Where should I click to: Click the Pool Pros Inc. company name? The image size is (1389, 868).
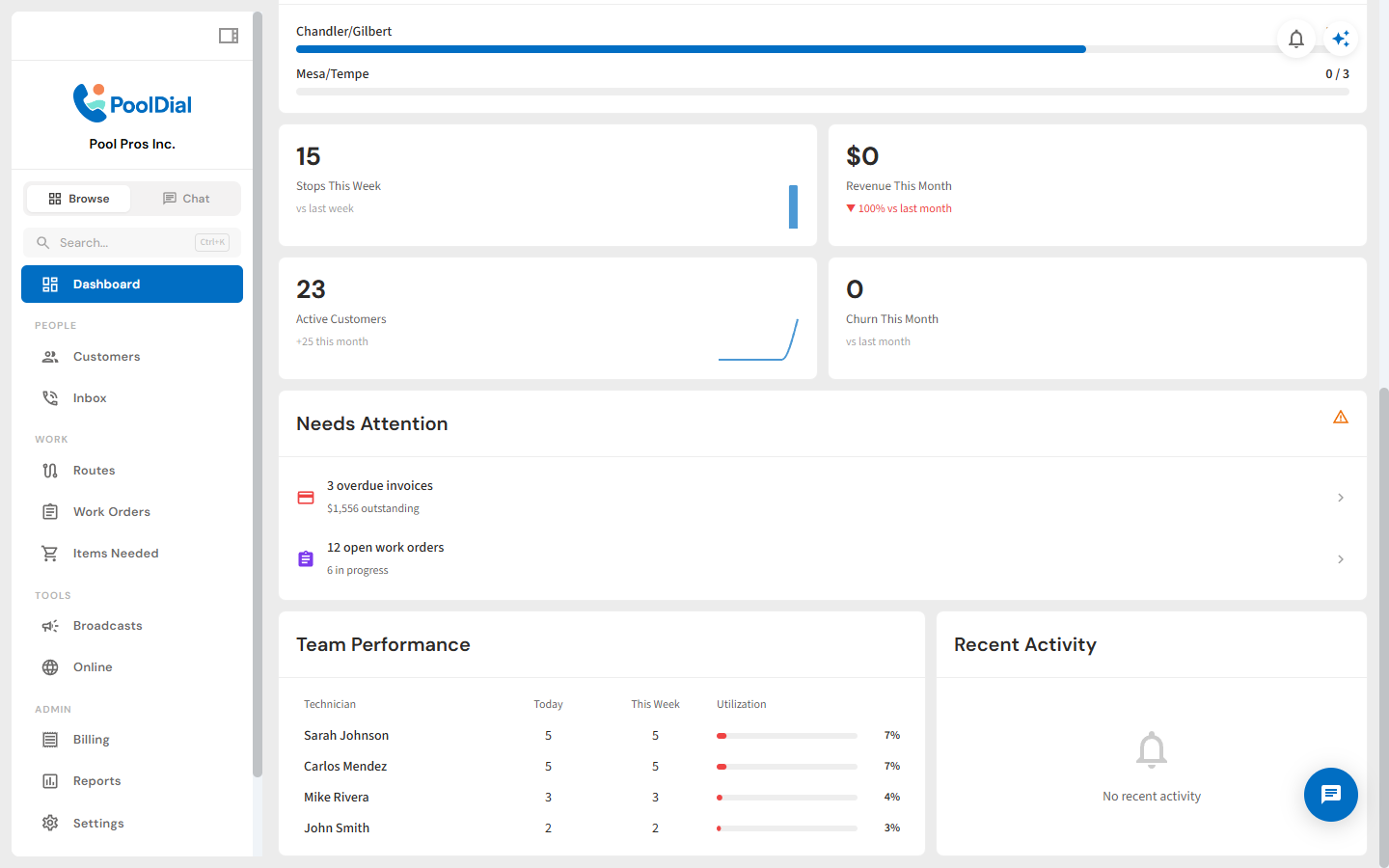coord(132,144)
